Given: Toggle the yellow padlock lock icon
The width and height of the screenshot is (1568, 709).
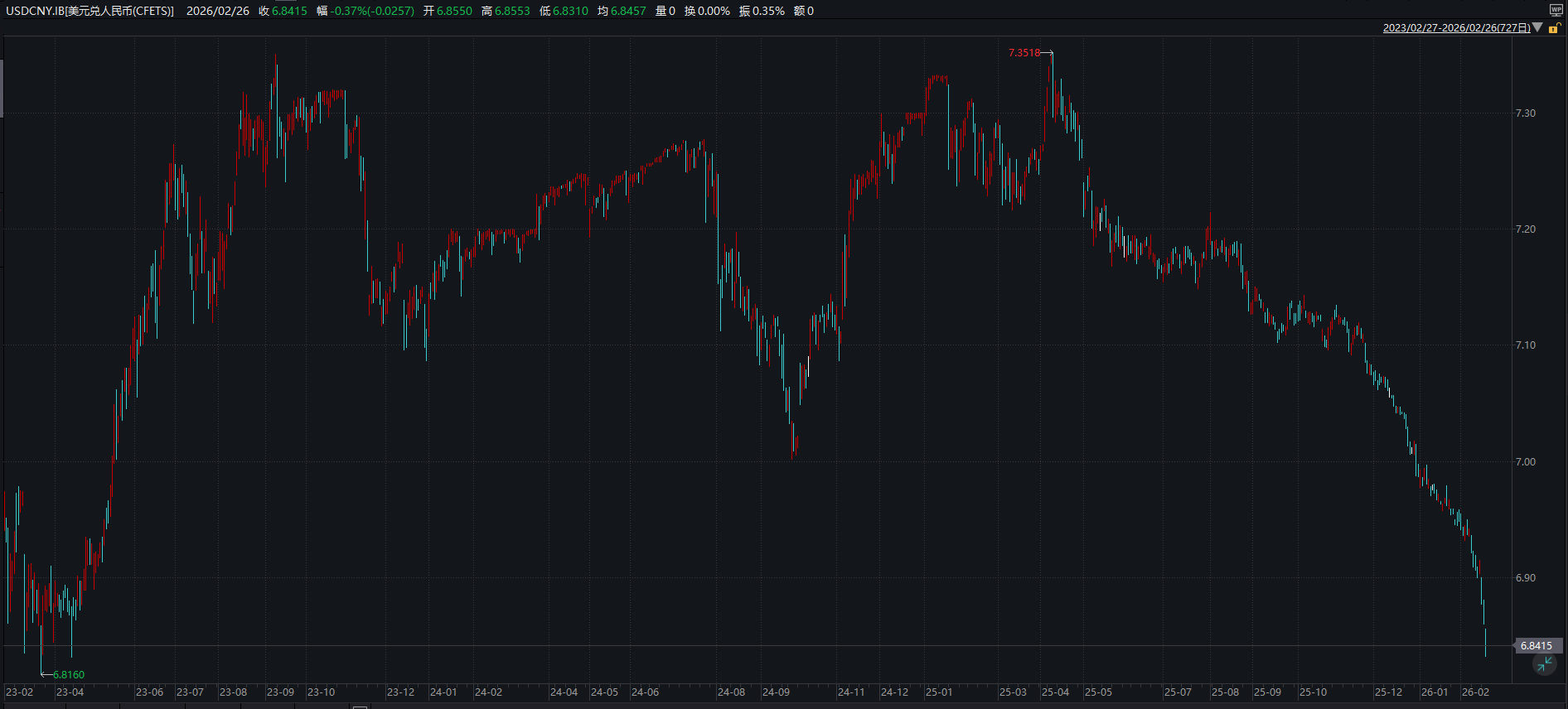Looking at the screenshot, I should coord(1554,28).
